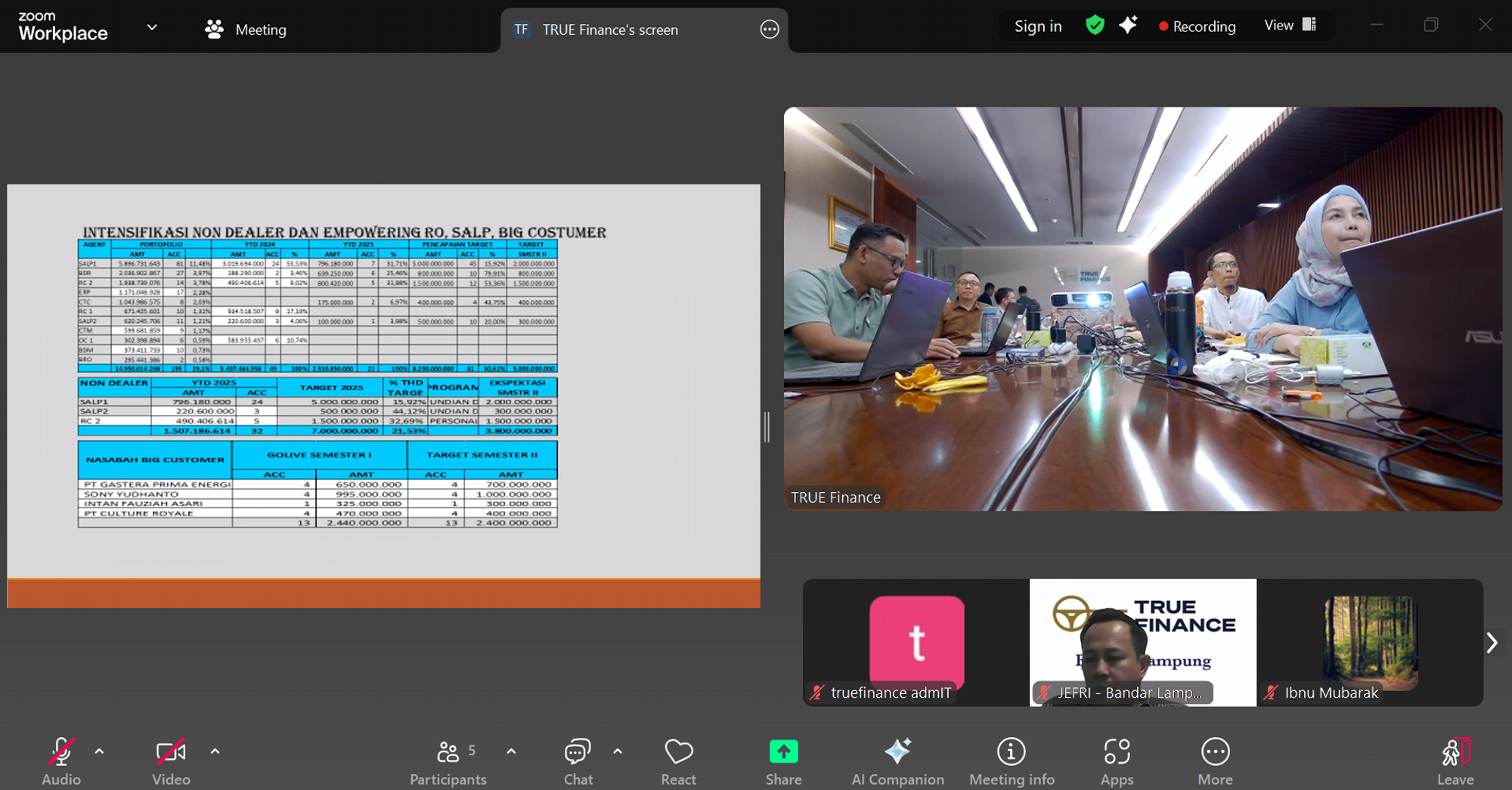1512x790 pixels.
Task: Expand the participants options arrow
Action: (511, 751)
